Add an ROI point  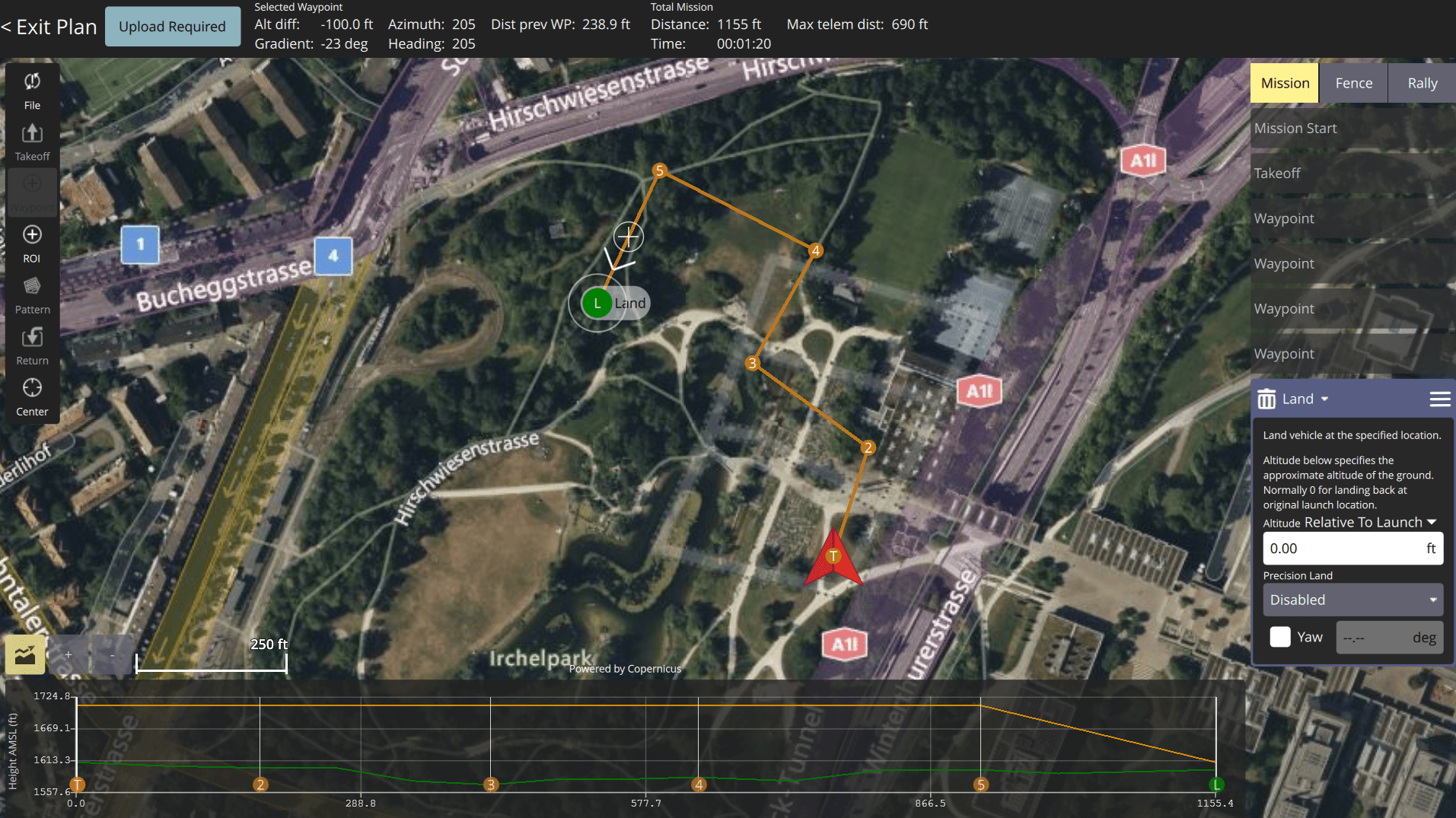coord(32,243)
